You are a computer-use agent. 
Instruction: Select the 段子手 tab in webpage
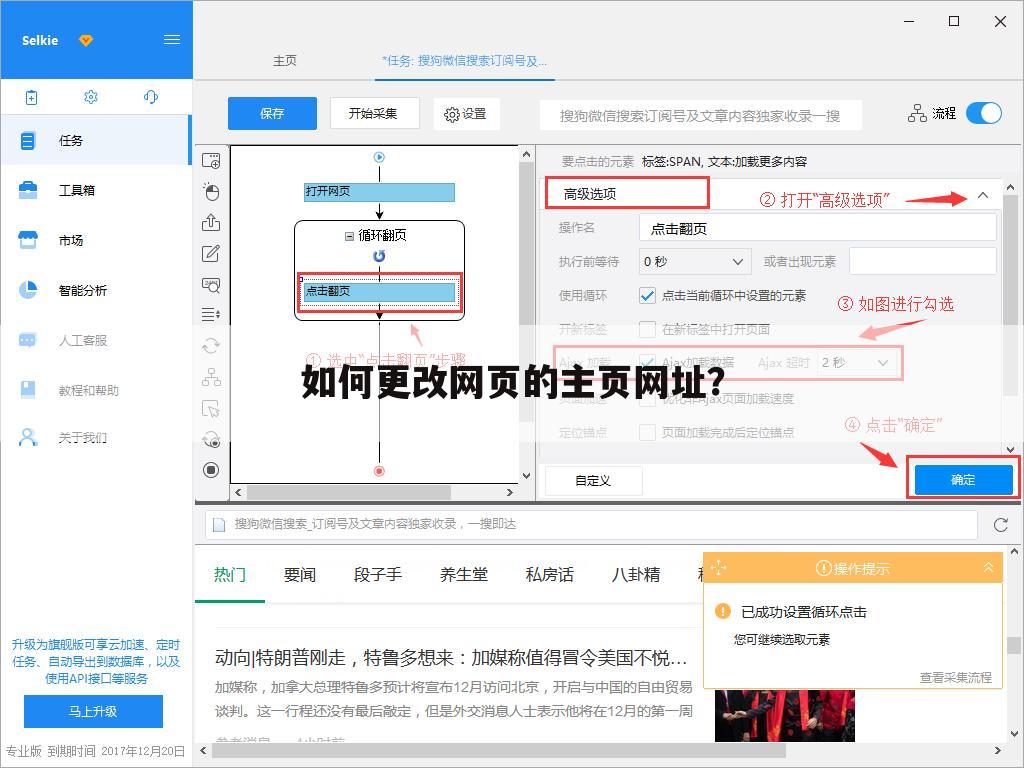click(x=377, y=575)
